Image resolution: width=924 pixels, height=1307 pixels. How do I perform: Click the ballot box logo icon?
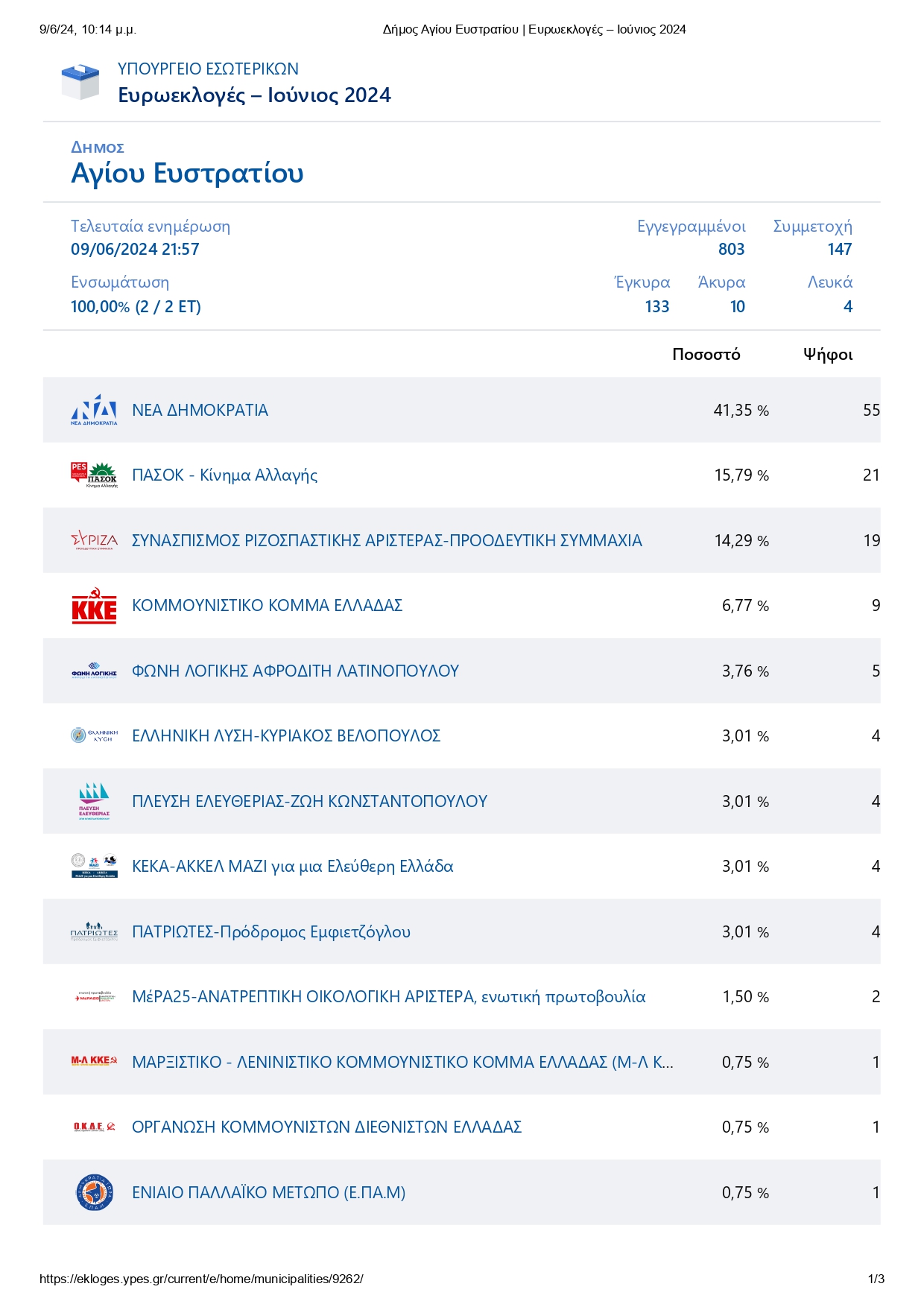80,82
